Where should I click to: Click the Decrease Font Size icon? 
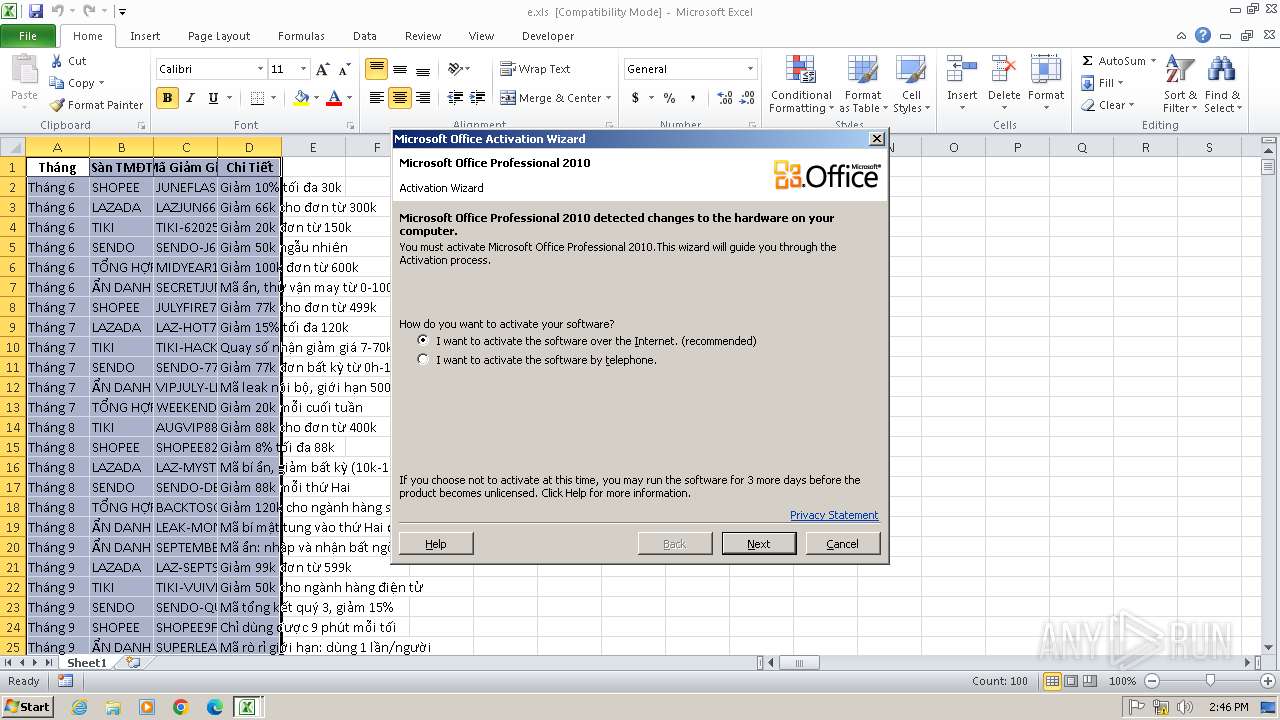coord(344,69)
